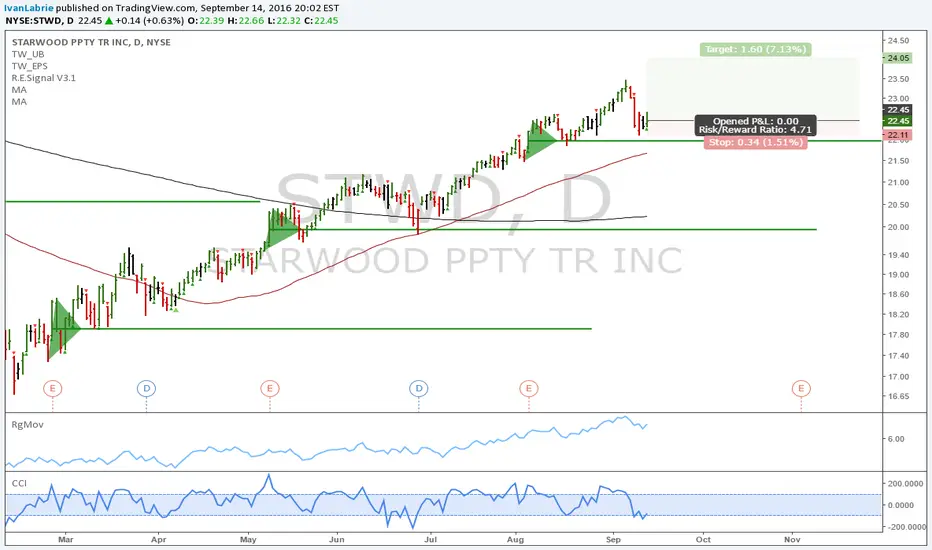Image resolution: width=932 pixels, height=550 pixels.
Task: Click the L:22.32 low value in header
Action: click(x=284, y=21)
